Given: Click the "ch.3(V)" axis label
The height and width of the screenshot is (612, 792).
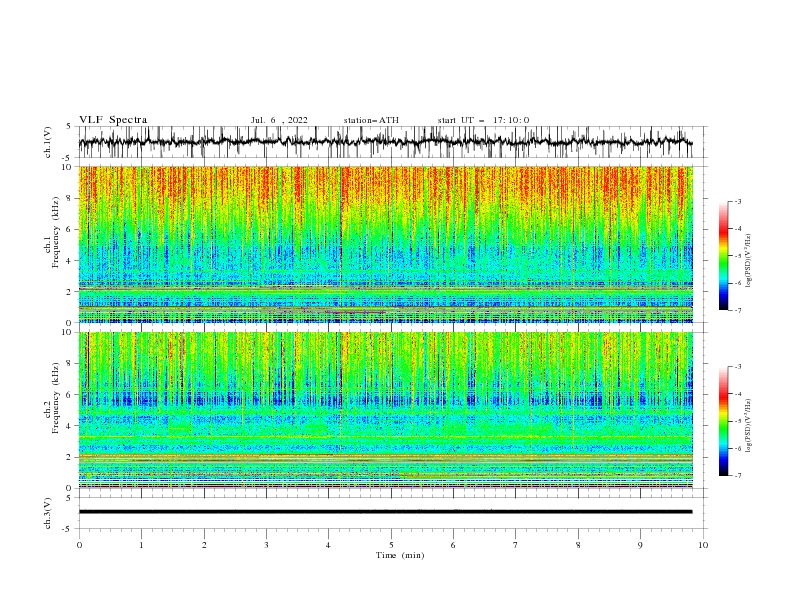Looking at the screenshot, I should point(48,513).
